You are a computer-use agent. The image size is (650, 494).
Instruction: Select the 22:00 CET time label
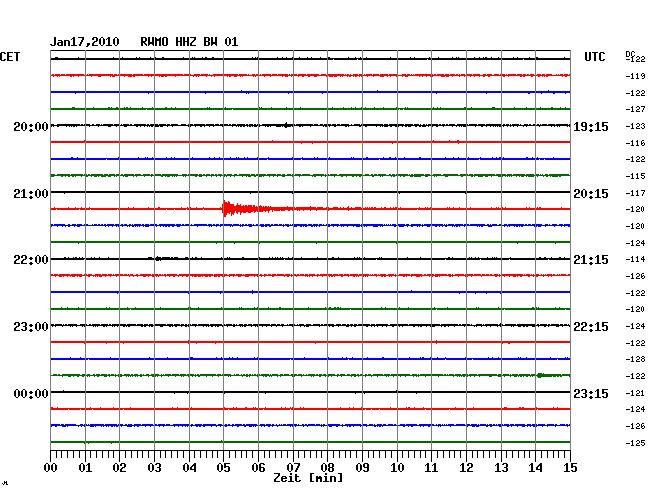[x=31, y=260]
